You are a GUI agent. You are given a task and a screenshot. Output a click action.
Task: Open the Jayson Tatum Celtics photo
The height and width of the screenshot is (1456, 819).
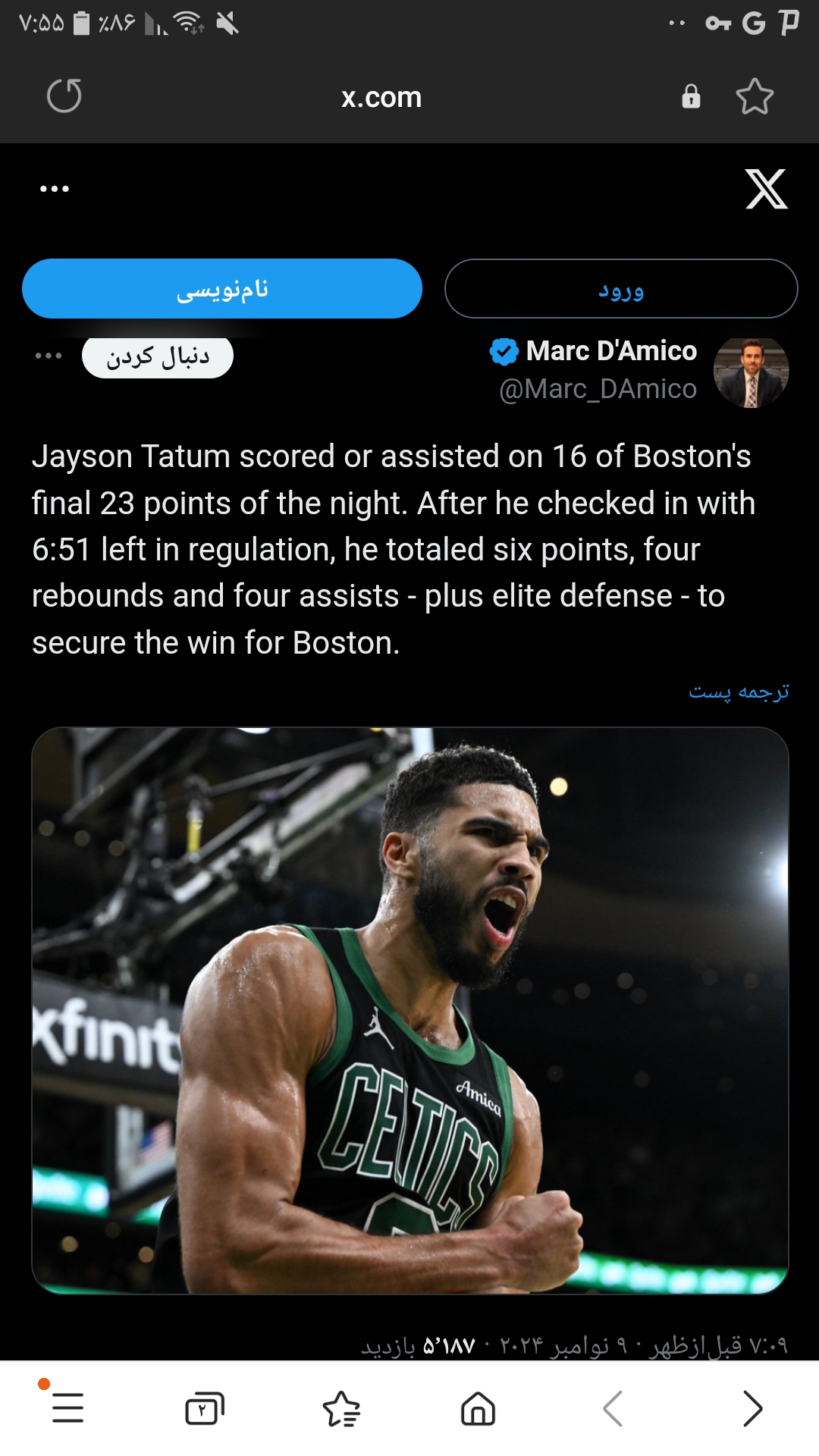click(x=410, y=1010)
